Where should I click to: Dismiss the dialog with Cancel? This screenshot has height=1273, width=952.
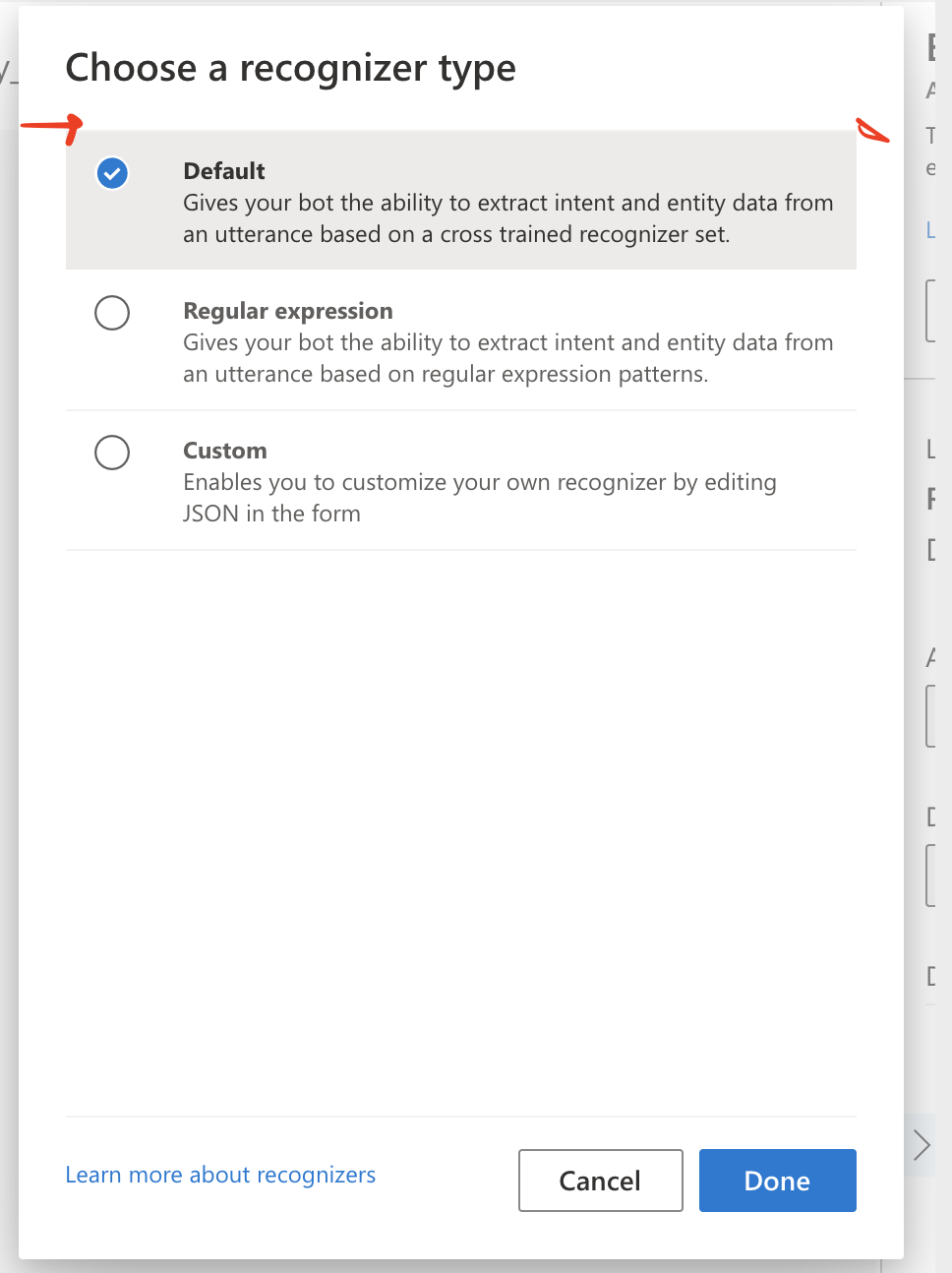[x=600, y=1180]
